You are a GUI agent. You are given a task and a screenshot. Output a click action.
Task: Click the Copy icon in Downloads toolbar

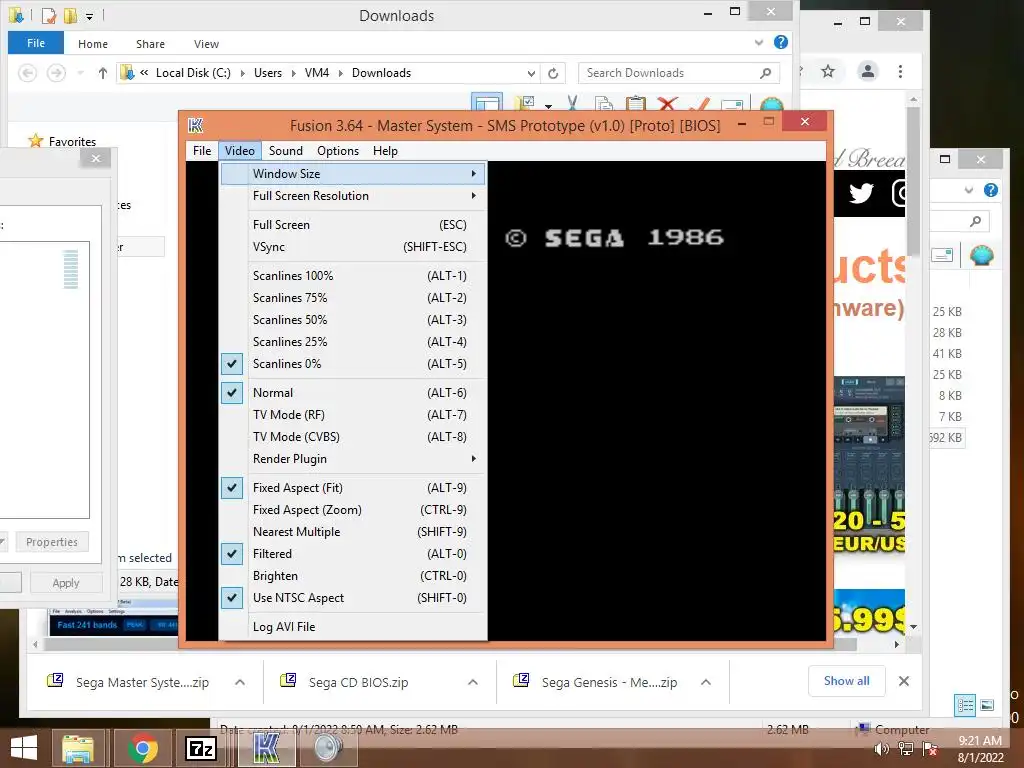[604, 104]
